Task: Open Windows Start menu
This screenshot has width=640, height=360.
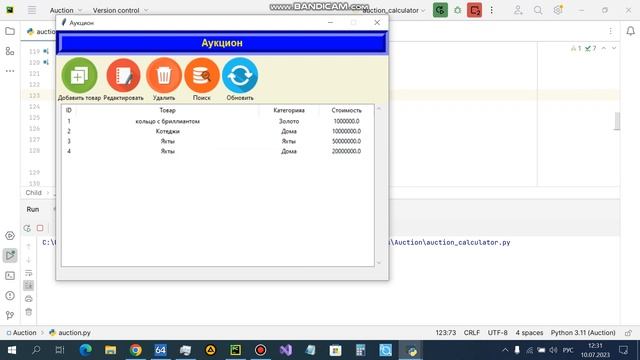Action: 12,350
